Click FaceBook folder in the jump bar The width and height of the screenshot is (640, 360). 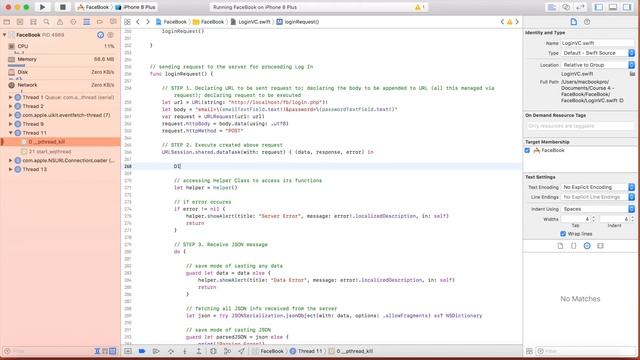[x=209, y=22]
